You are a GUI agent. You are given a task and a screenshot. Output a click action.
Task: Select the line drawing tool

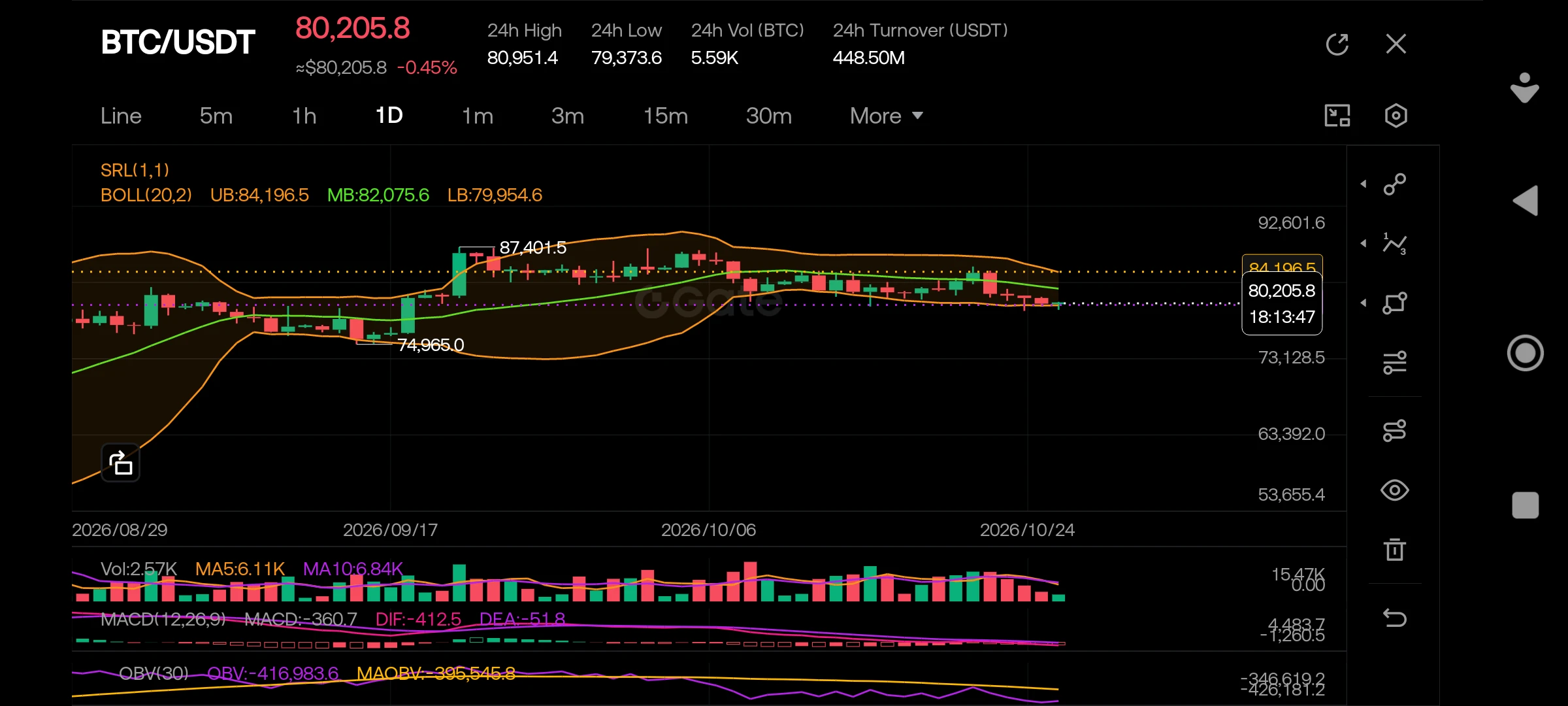point(1394,184)
